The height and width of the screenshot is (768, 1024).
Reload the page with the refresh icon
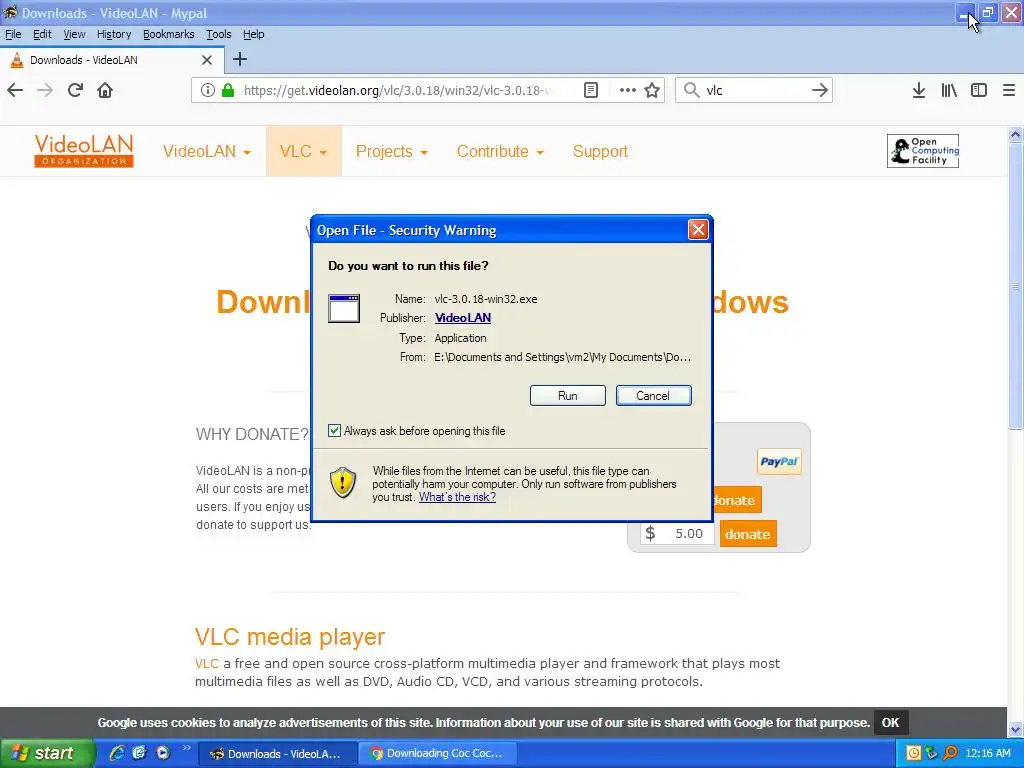click(75, 90)
